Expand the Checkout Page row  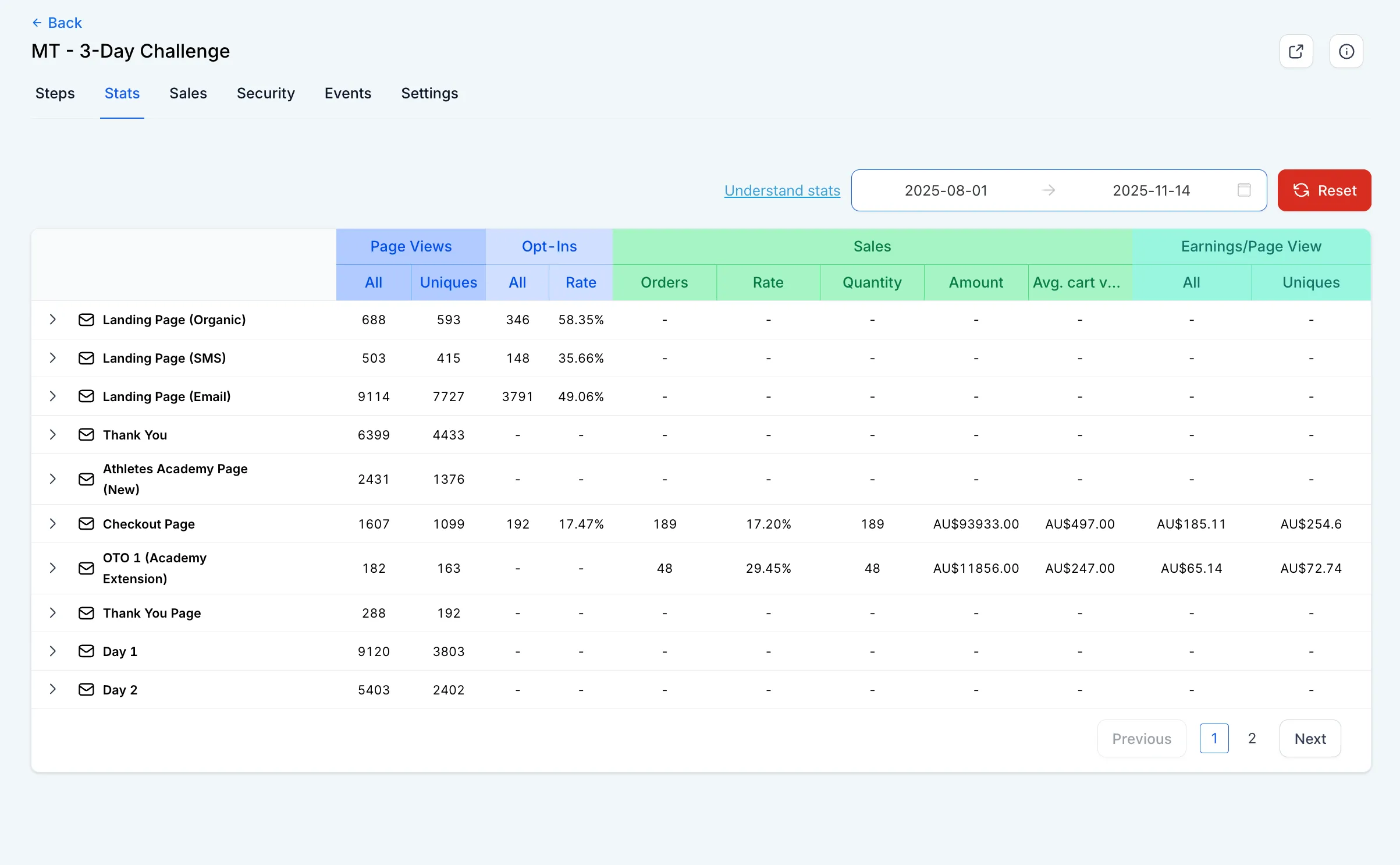tap(52, 524)
